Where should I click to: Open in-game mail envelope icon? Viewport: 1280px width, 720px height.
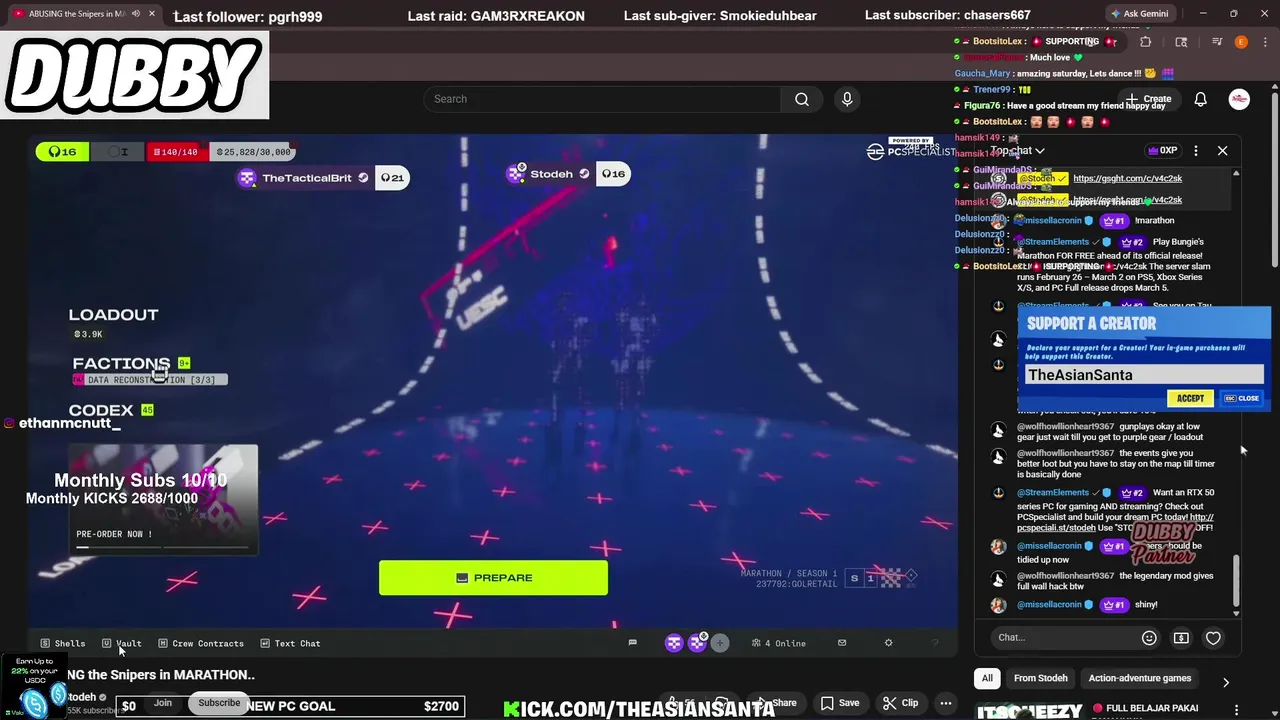(842, 643)
